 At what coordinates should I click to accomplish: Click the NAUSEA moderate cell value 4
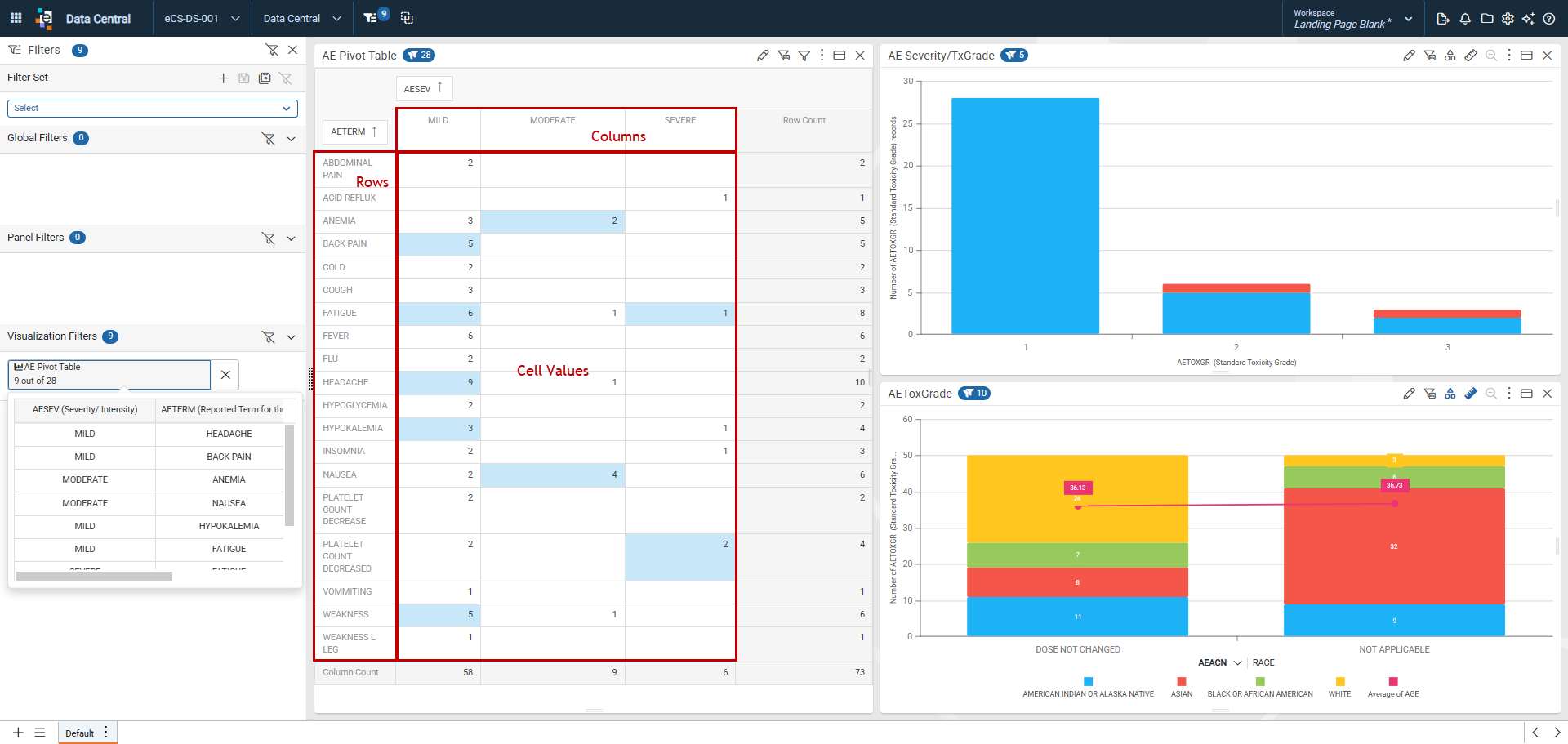point(553,474)
